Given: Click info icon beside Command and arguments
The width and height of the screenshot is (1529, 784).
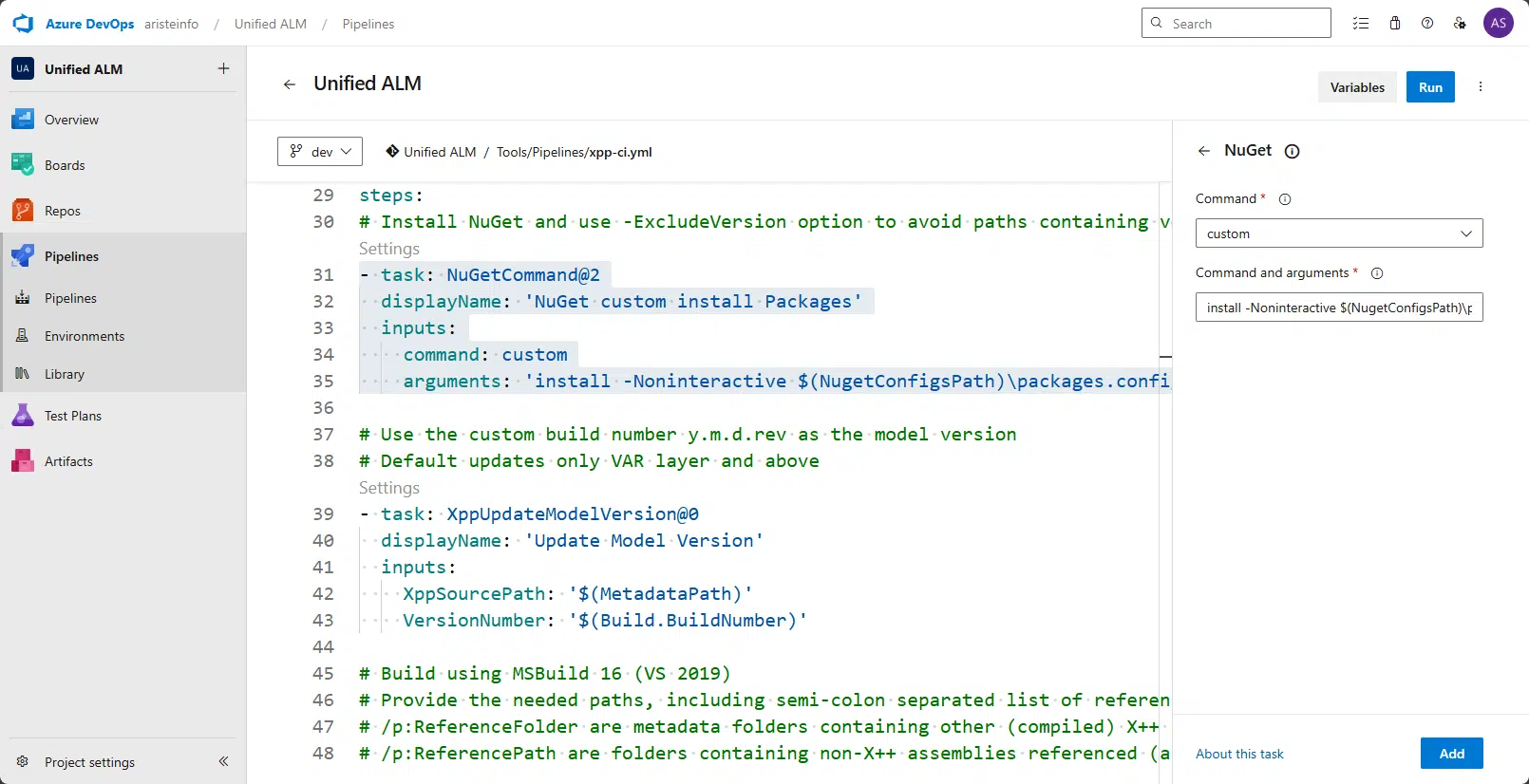Looking at the screenshot, I should tap(1377, 273).
